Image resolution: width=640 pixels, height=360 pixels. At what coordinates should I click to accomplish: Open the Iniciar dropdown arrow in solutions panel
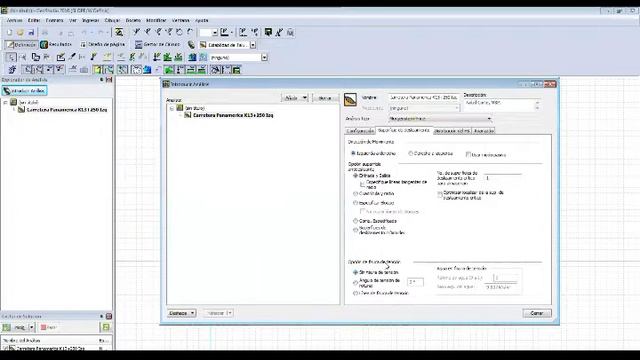pos(31,327)
